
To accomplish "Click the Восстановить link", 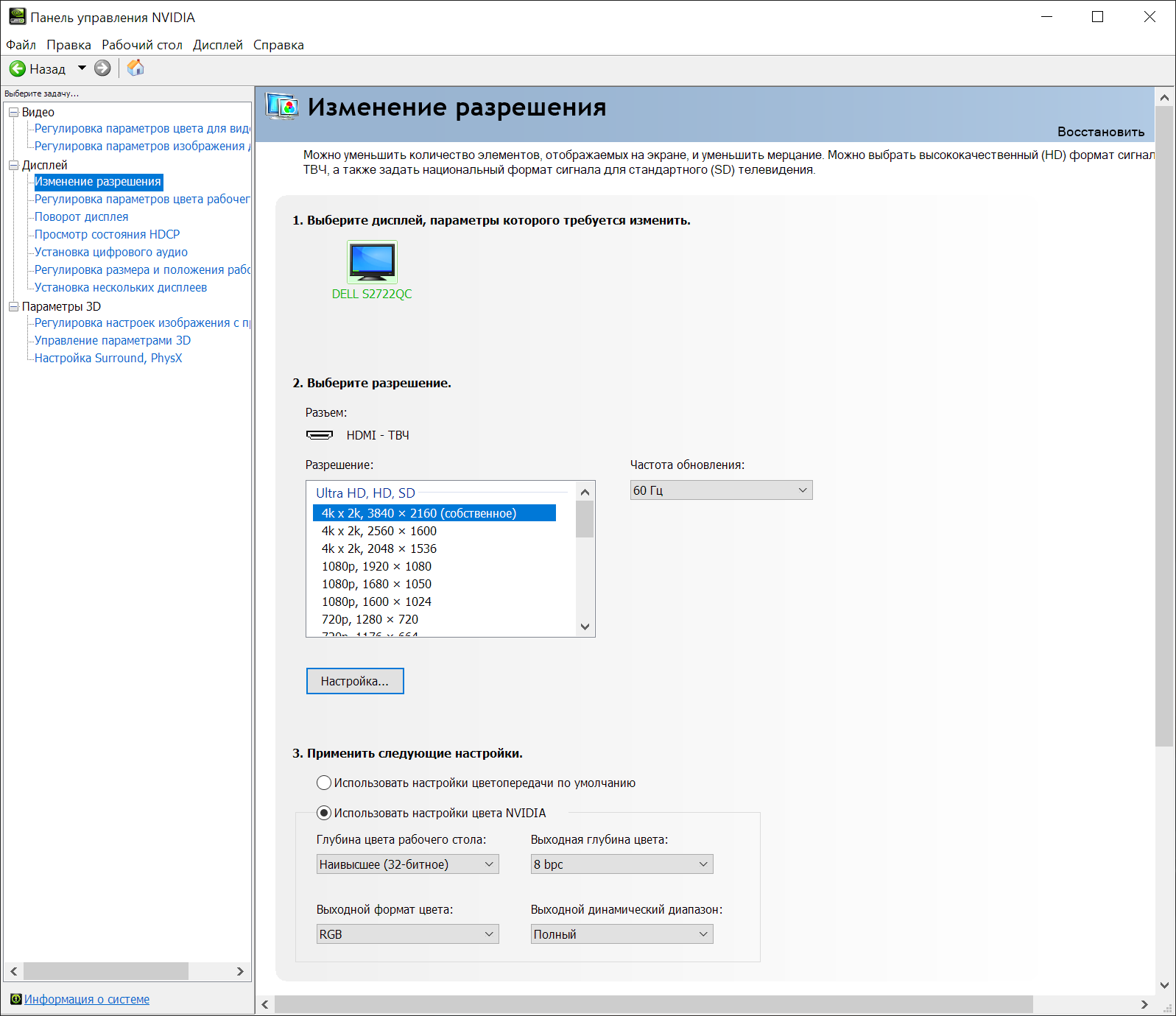I will [1100, 132].
